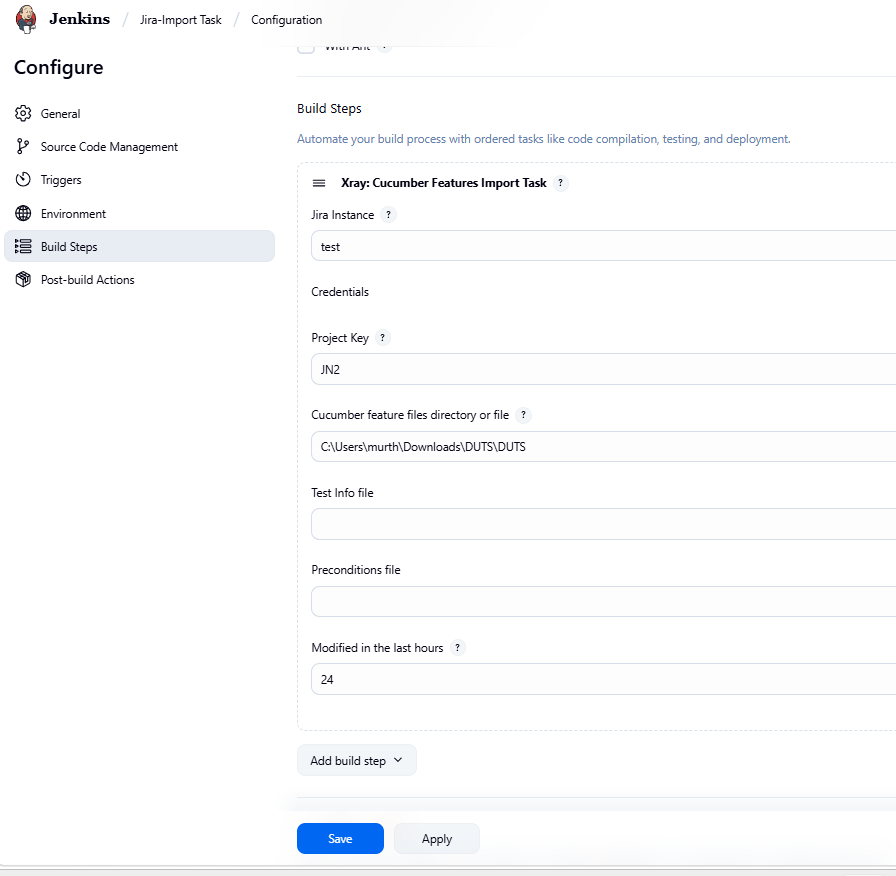Open help icon beside Project Key
Viewport: 896px width, 876px height.
pyautogui.click(x=383, y=338)
